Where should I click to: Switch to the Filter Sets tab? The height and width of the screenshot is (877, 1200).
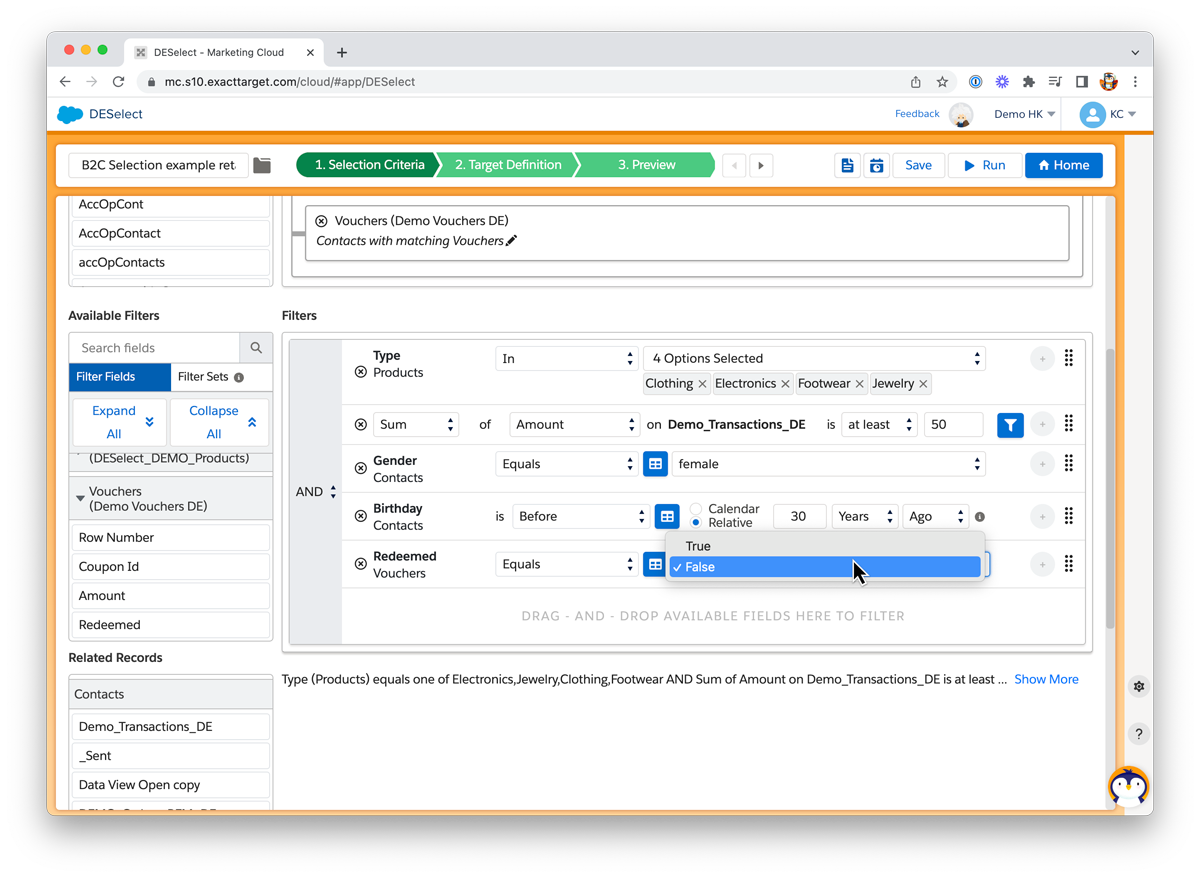(209, 377)
